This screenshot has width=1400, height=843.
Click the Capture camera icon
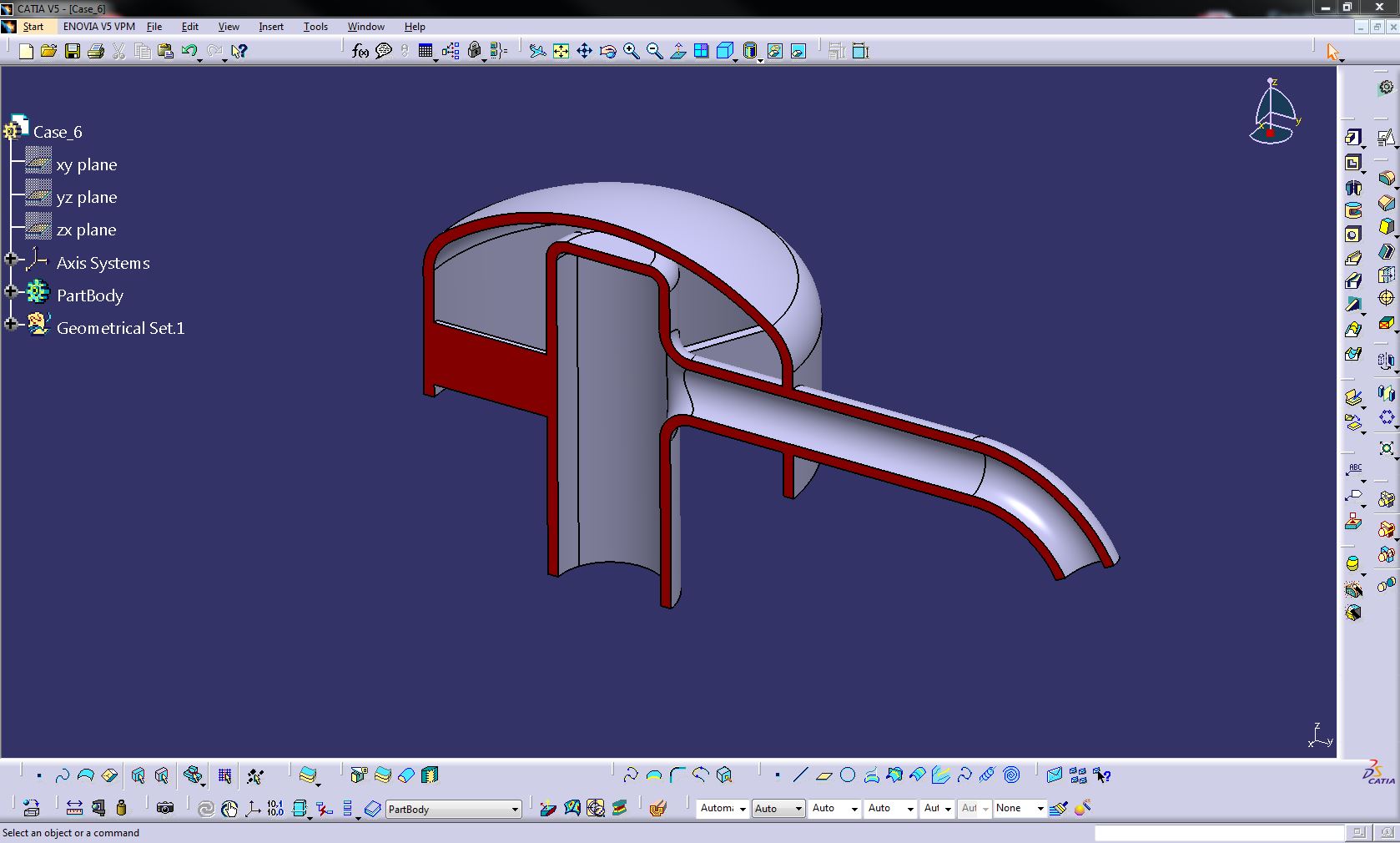tap(165, 808)
